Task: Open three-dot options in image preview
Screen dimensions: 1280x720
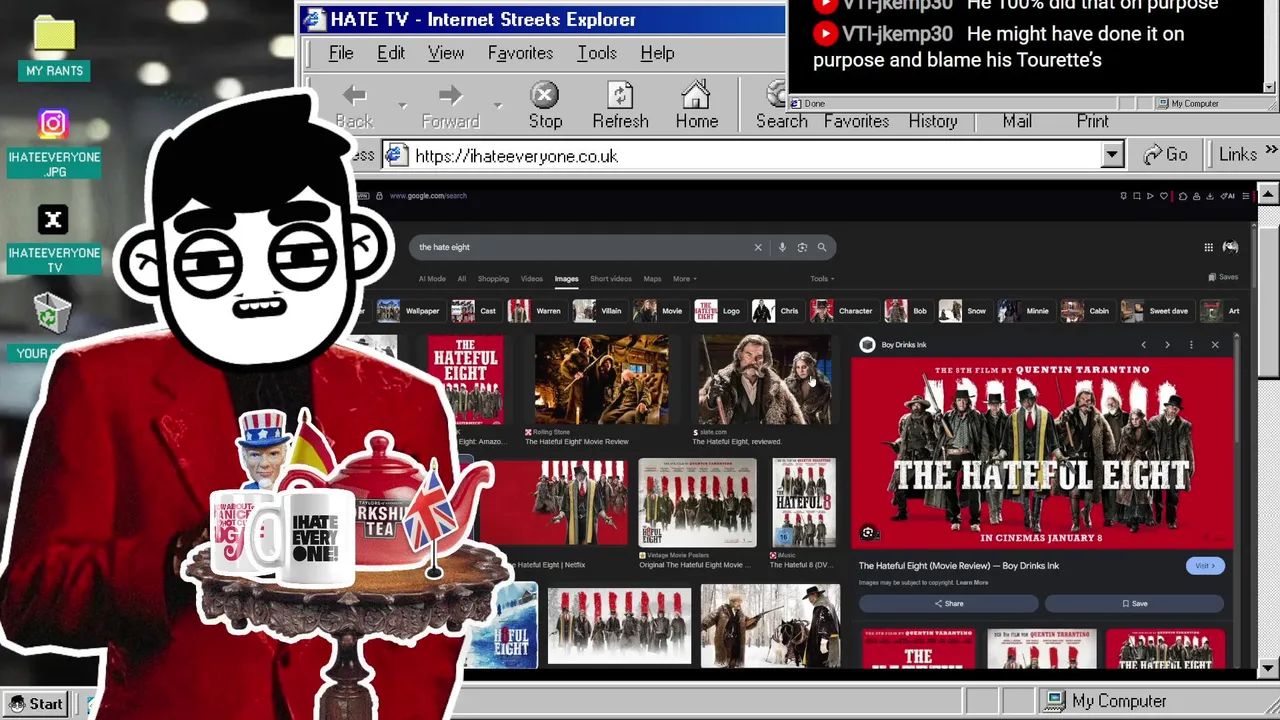Action: click(x=1191, y=345)
